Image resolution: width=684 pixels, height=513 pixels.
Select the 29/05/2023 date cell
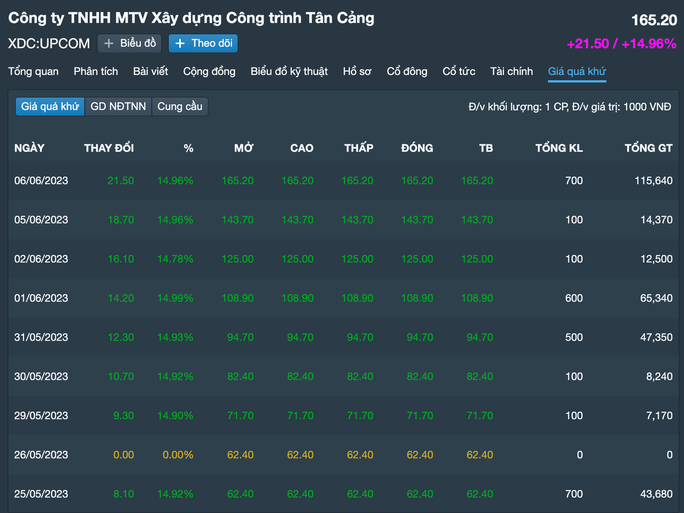41,416
